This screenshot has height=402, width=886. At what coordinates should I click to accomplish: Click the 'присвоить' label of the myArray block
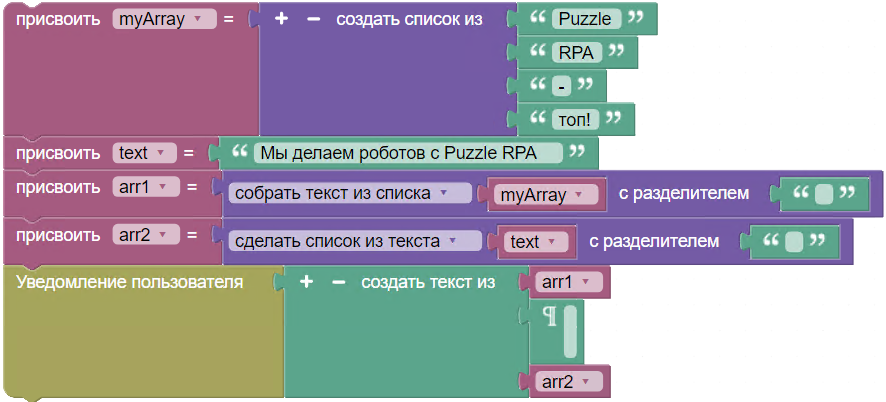[59, 19]
